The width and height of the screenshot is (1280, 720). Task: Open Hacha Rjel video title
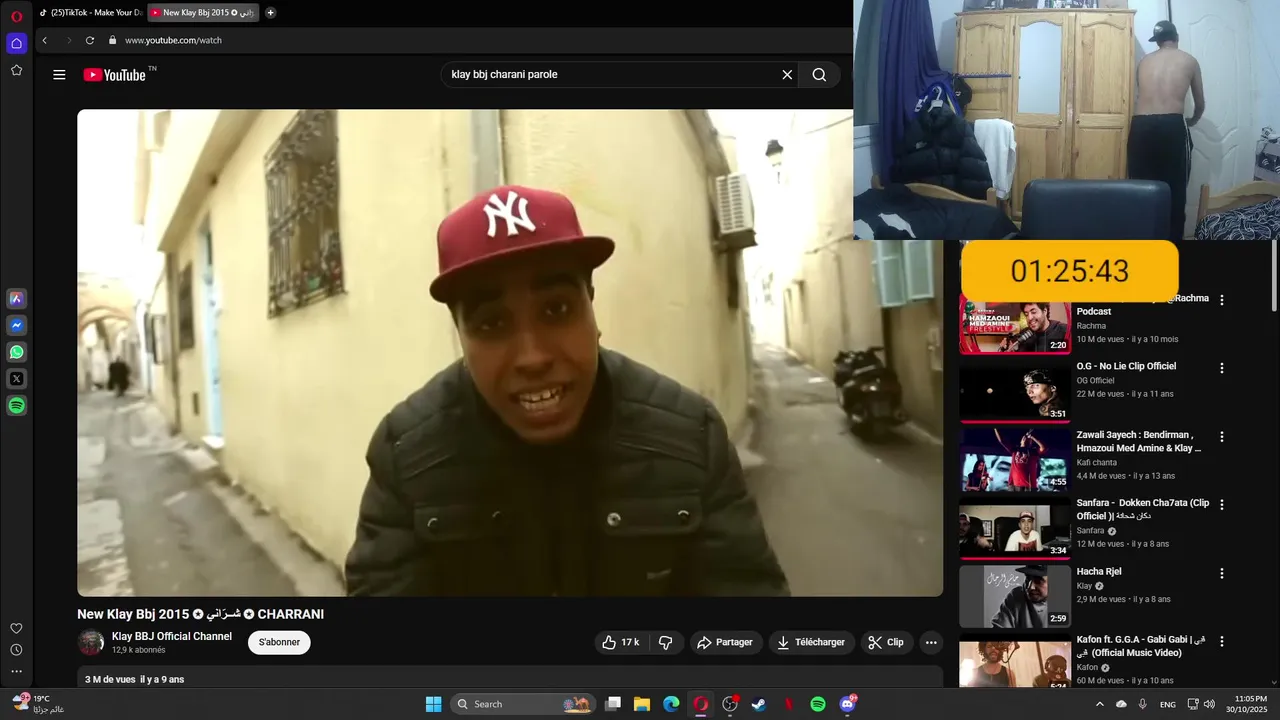[x=1099, y=571]
